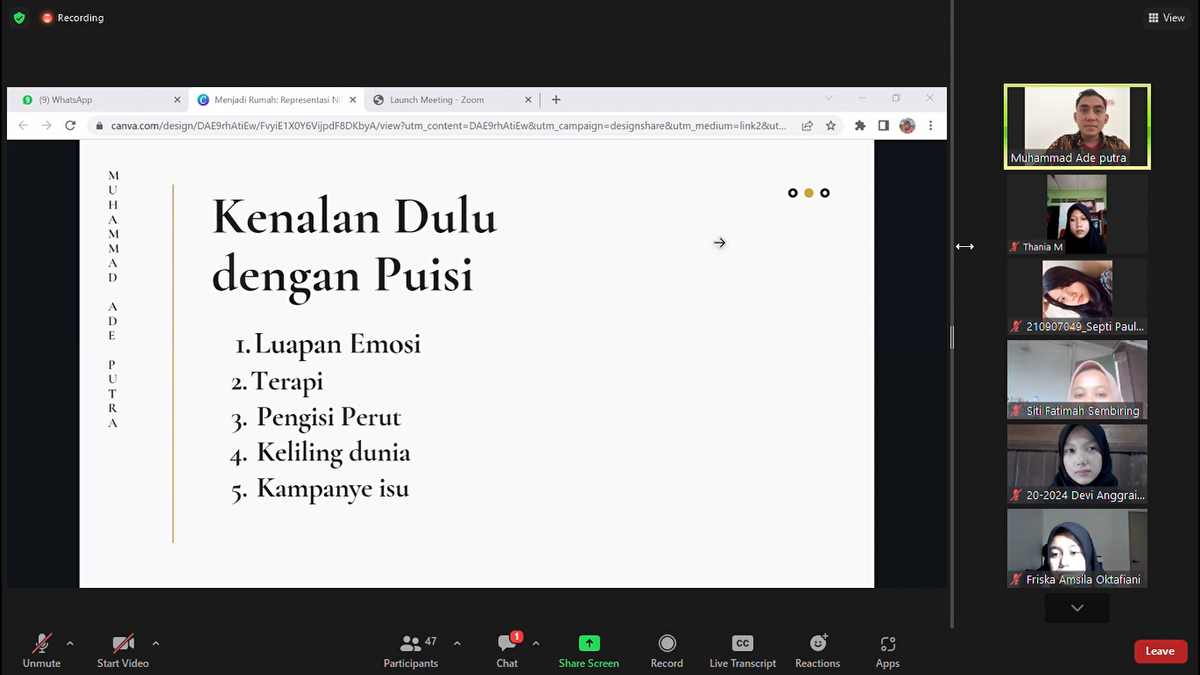Start Video camera toggle

click(x=123, y=644)
